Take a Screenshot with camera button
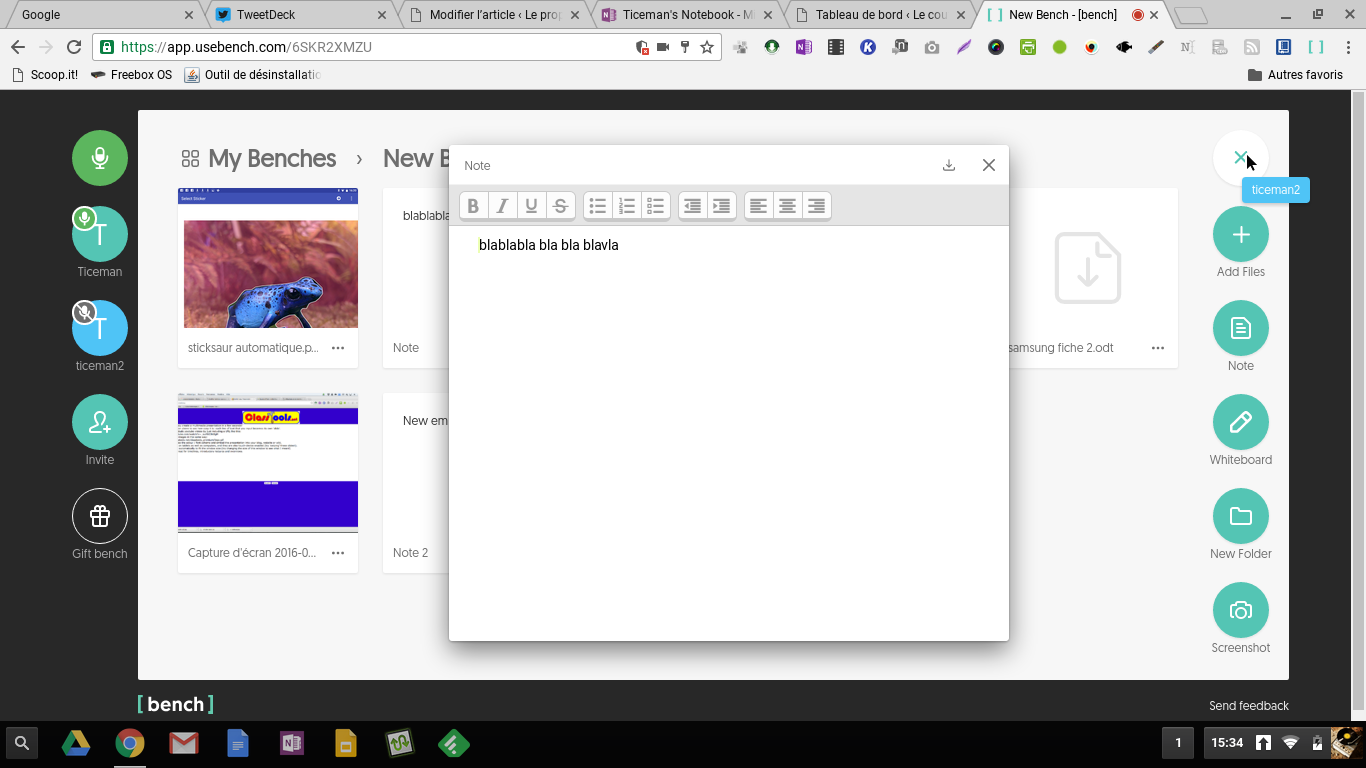 pyautogui.click(x=1241, y=610)
